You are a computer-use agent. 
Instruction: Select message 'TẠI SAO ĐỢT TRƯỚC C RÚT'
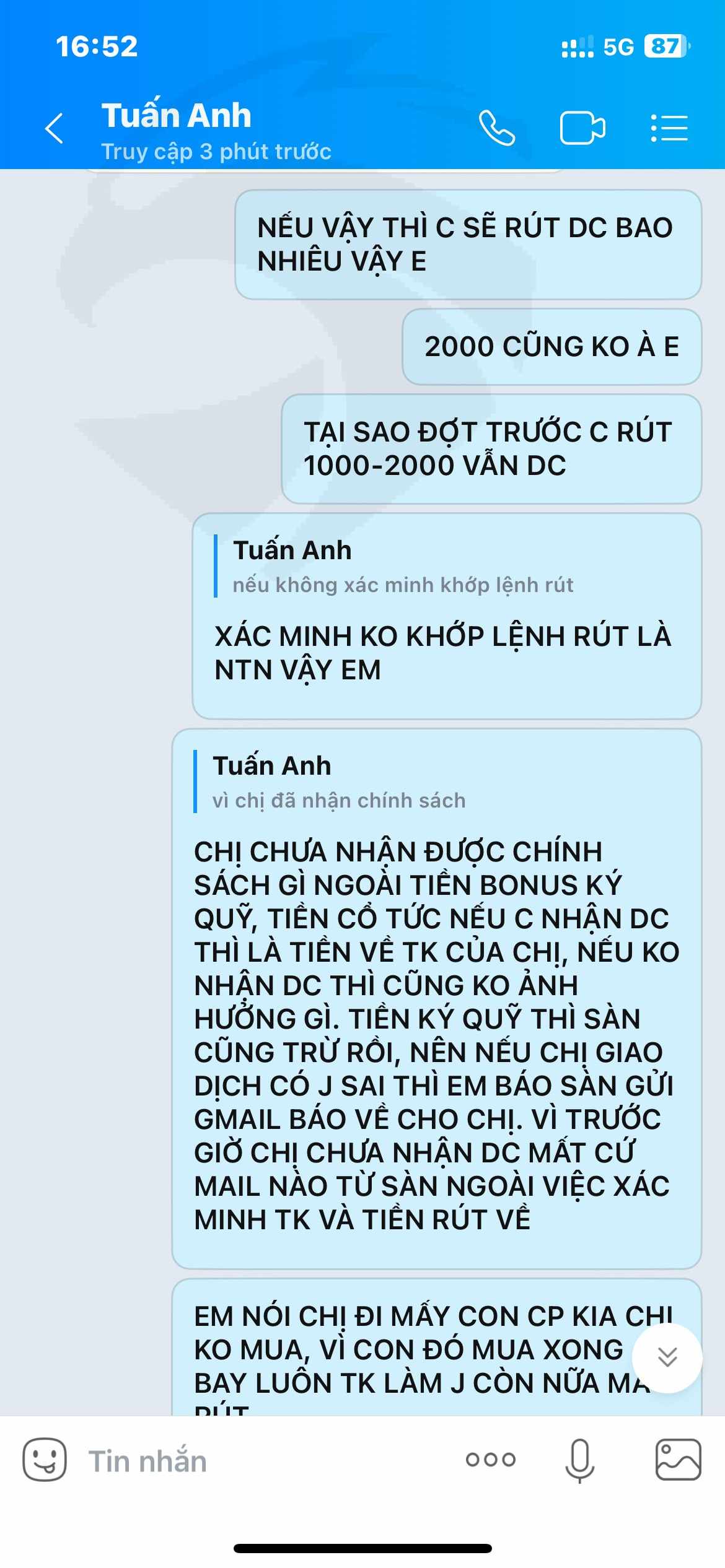pos(491,449)
